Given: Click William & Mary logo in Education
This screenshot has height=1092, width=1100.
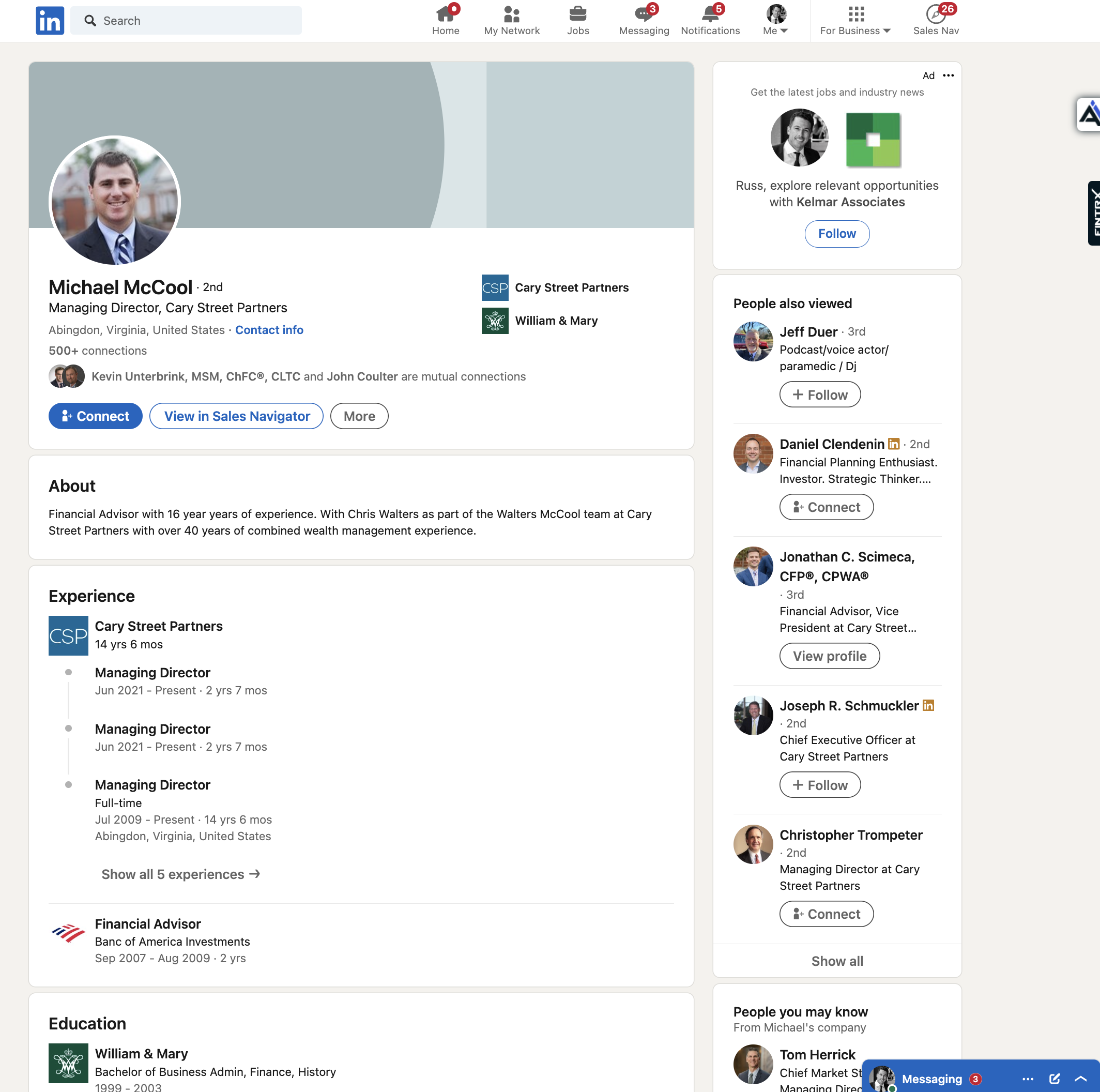Looking at the screenshot, I should pos(68,1063).
